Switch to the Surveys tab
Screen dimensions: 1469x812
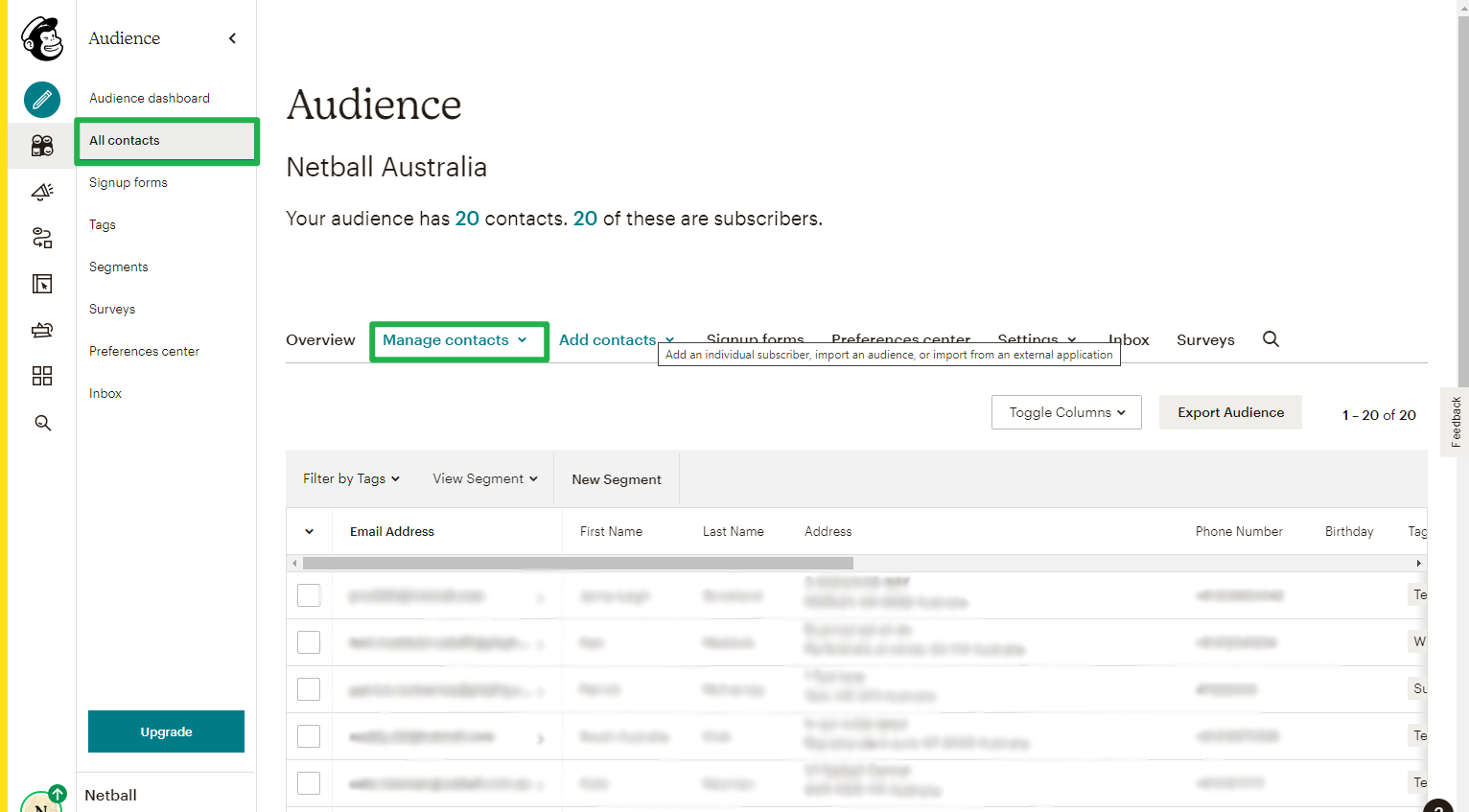1205,340
